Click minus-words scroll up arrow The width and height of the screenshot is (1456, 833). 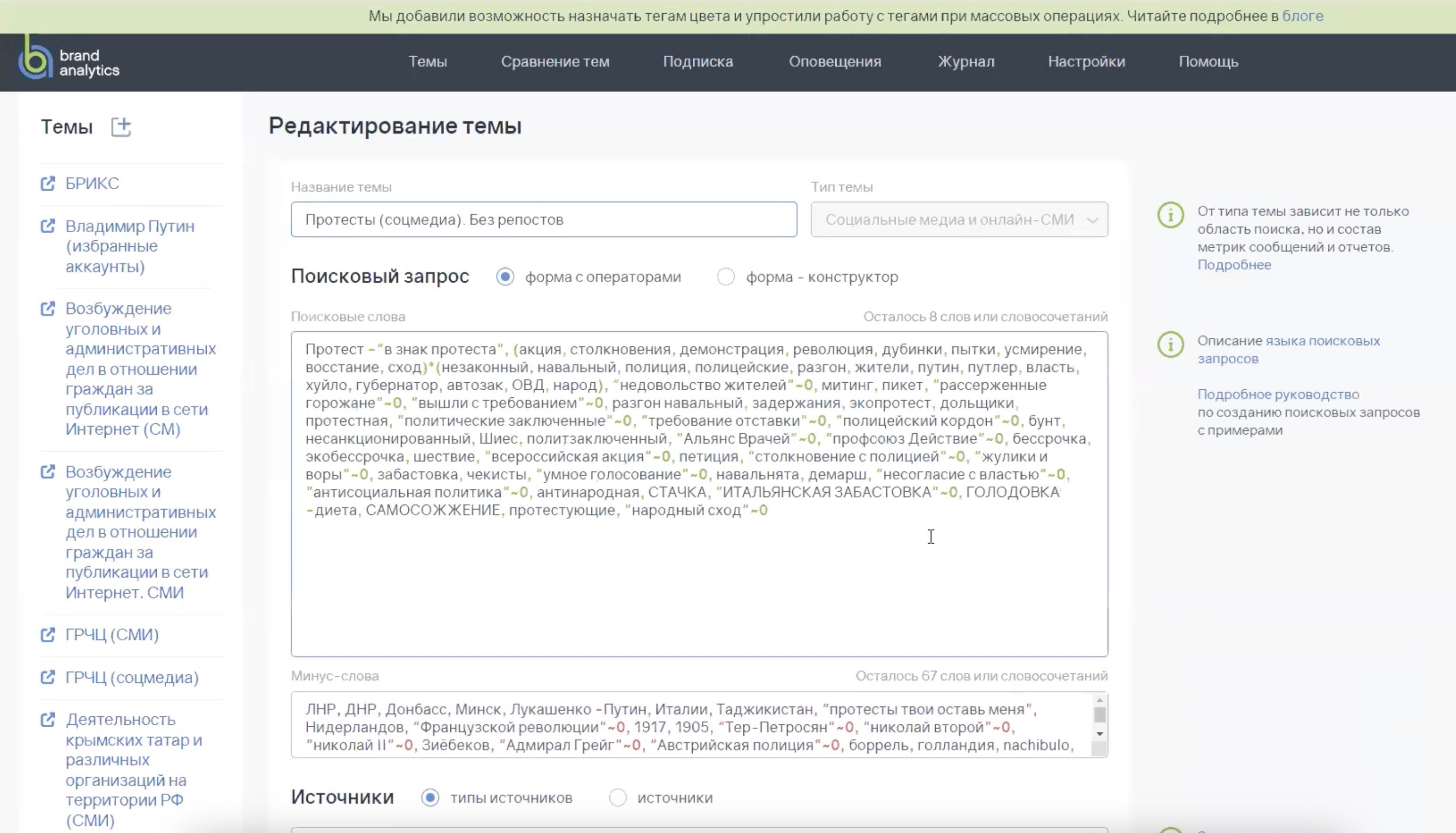click(x=1099, y=701)
